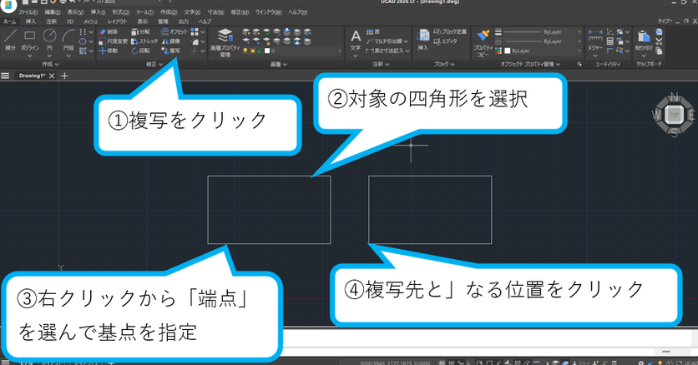Image resolution: width=698 pixels, height=365 pixels.
Task: Click the 回転 (rotate) tool
Action: pyautogui.click(x=140, y=51)
